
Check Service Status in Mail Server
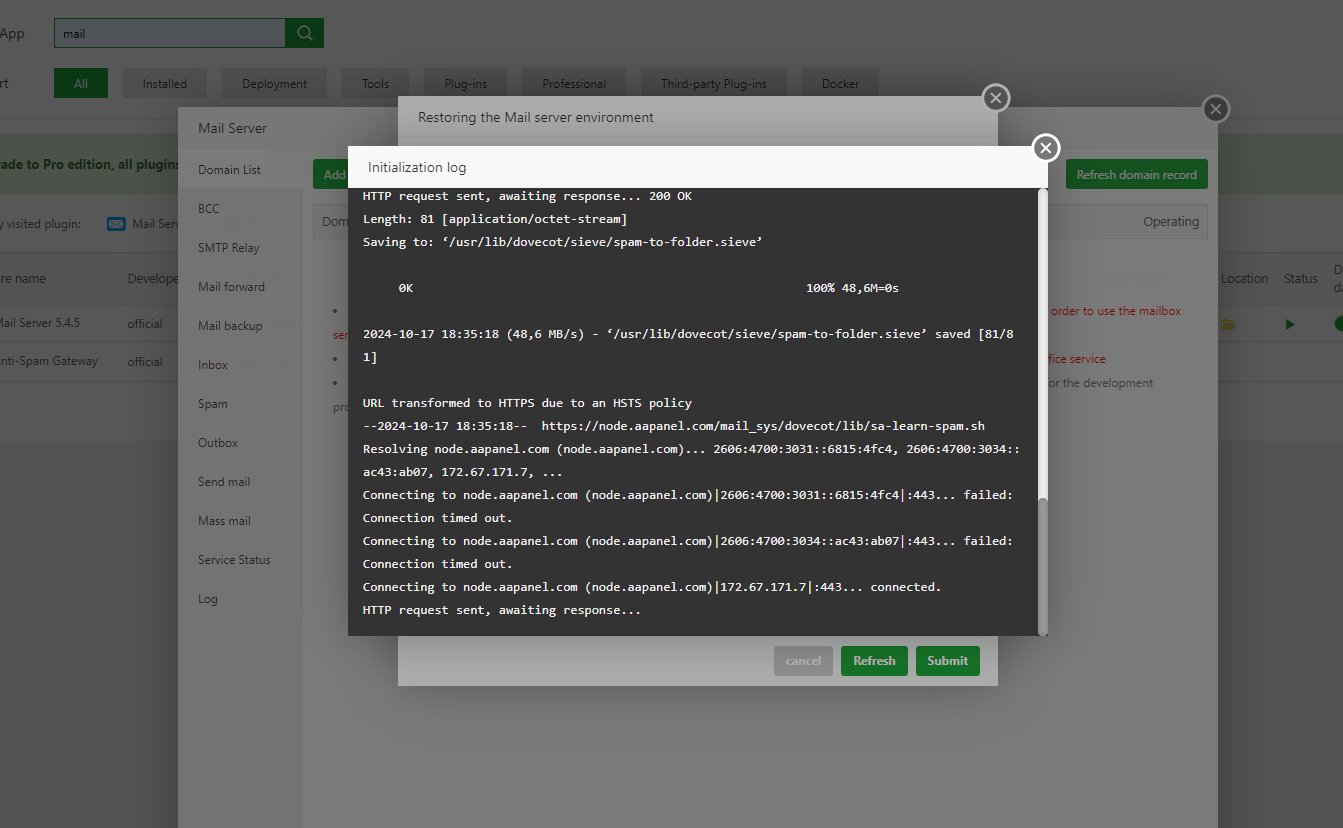pos(240,560)
